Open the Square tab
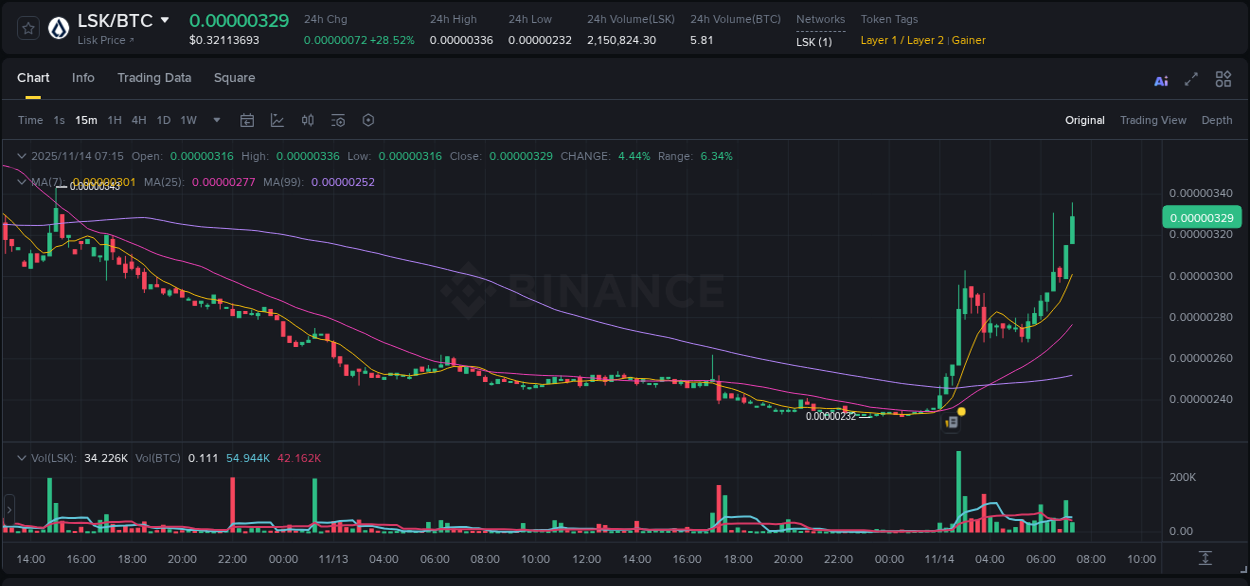The height and width of the screenshot is (586, 1250). (x=234, y=78)
